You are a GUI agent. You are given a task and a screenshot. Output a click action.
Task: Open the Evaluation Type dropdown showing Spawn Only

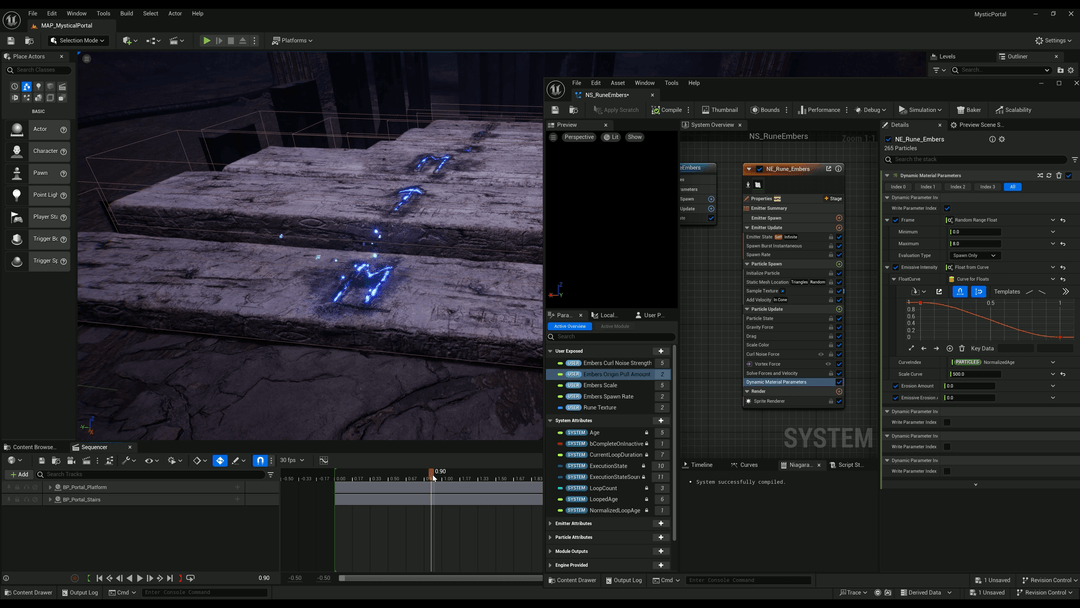[x=975, y=256]
